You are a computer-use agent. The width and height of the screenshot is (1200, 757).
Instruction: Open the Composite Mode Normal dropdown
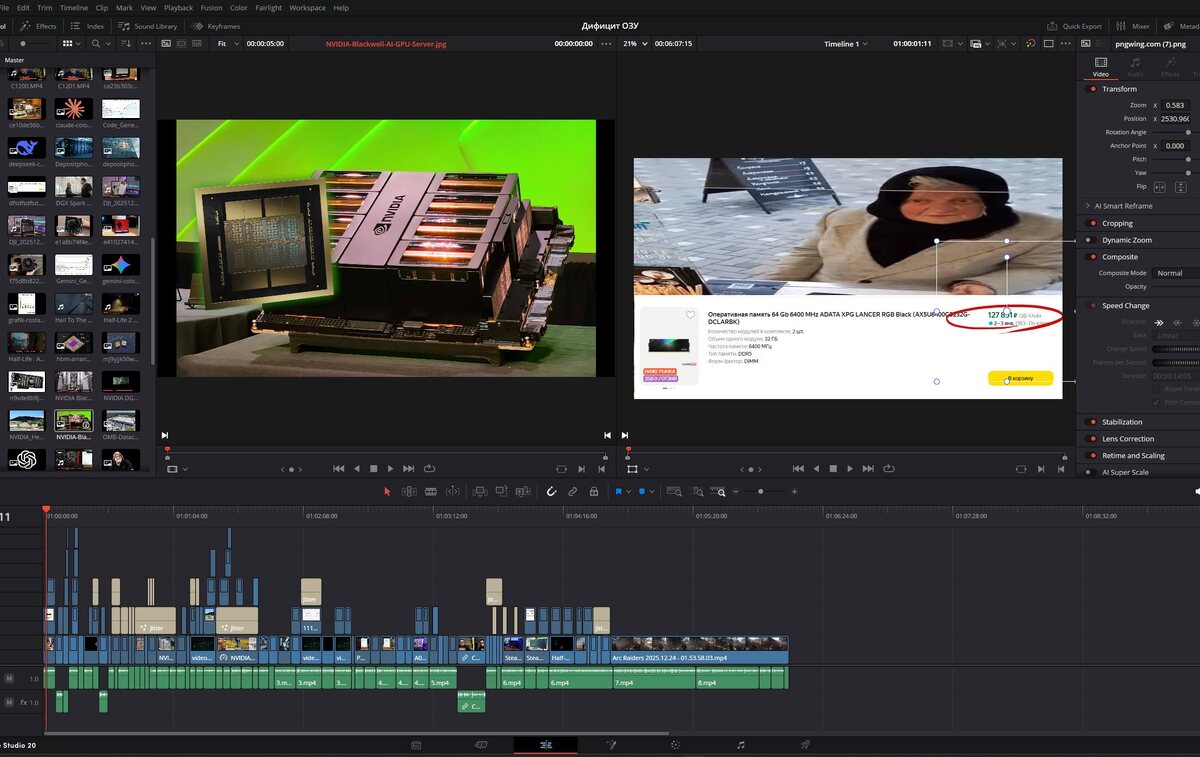point(1174,273)
